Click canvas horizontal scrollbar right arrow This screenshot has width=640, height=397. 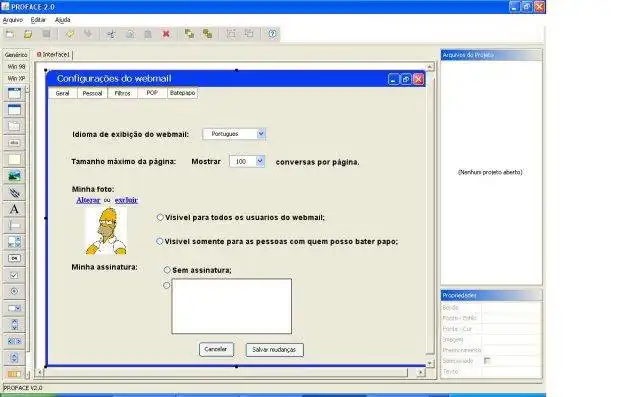420,372
